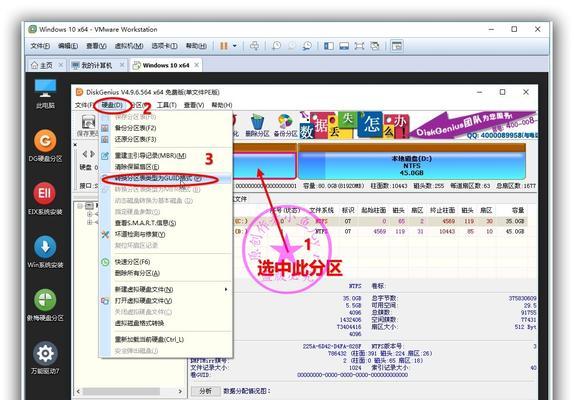Choose 虚拟磁盘格式转换 menu entry
This screenshot has width=574, height=400.
tap(166, 323)
